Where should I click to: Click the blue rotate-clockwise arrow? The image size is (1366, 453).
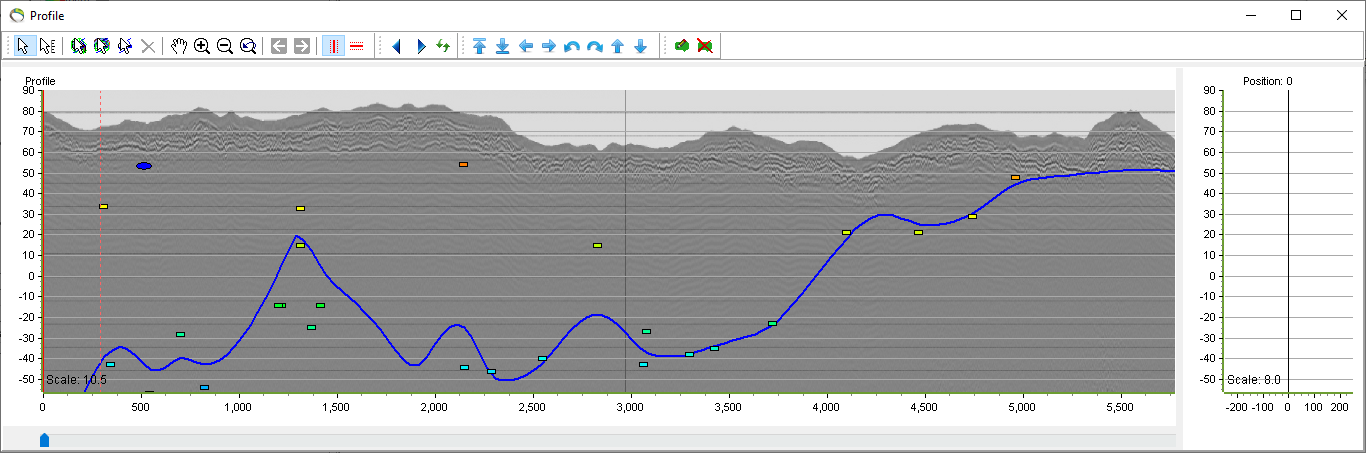595,46
